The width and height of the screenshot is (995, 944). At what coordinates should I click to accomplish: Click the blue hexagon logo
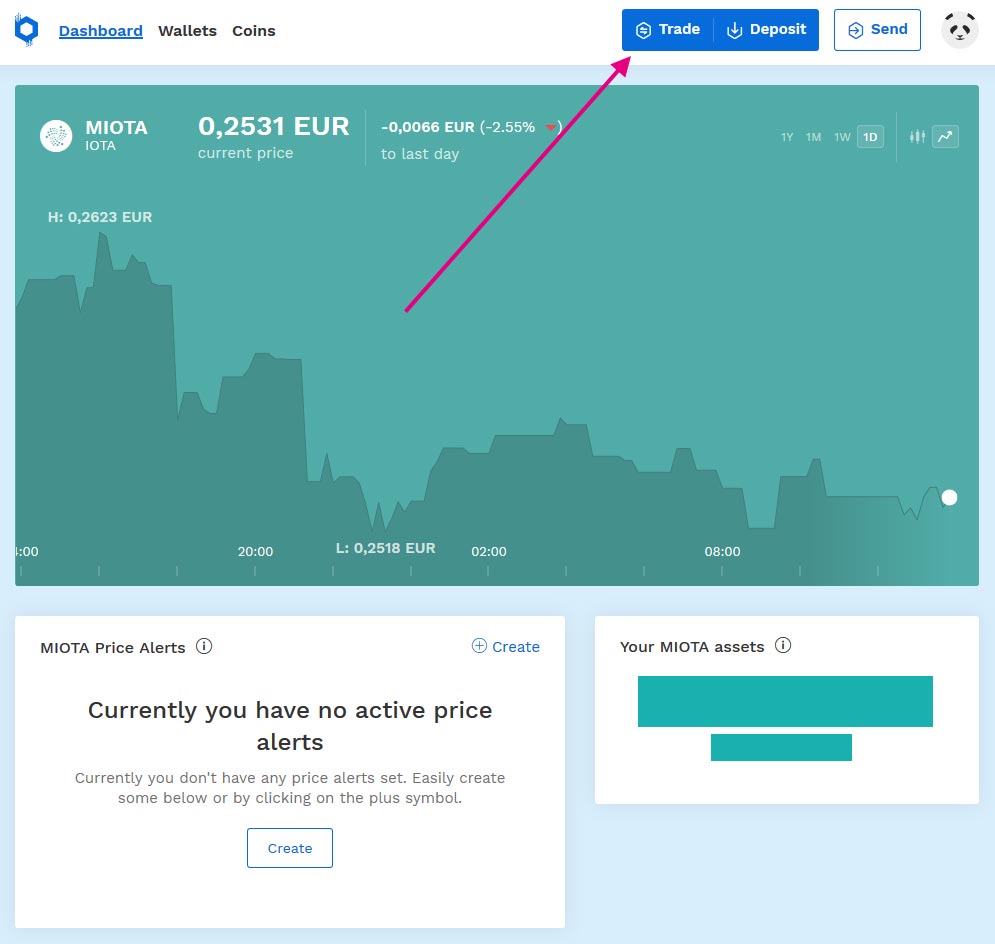(x=27, y=30)
